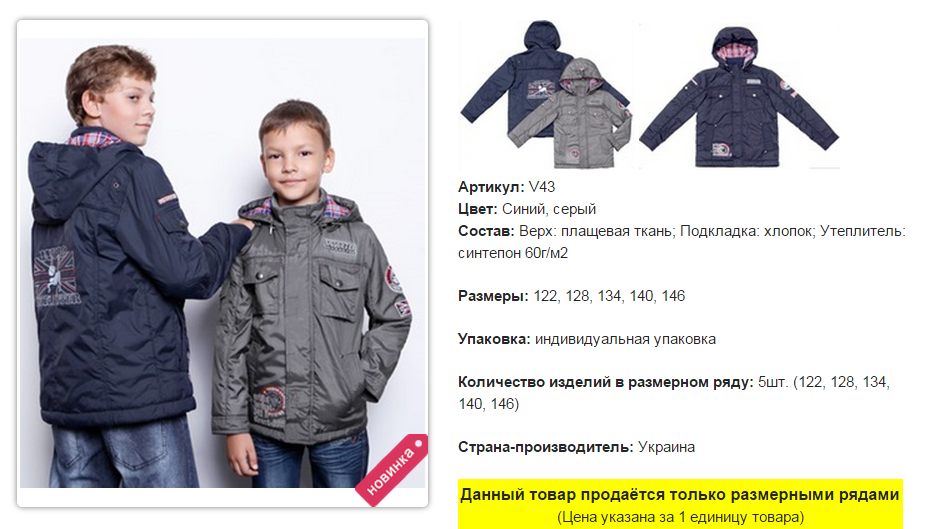Click the 'Размеры:' label
Image resolution: width=930 pixels, height=529 pixels.
(493, 296)
